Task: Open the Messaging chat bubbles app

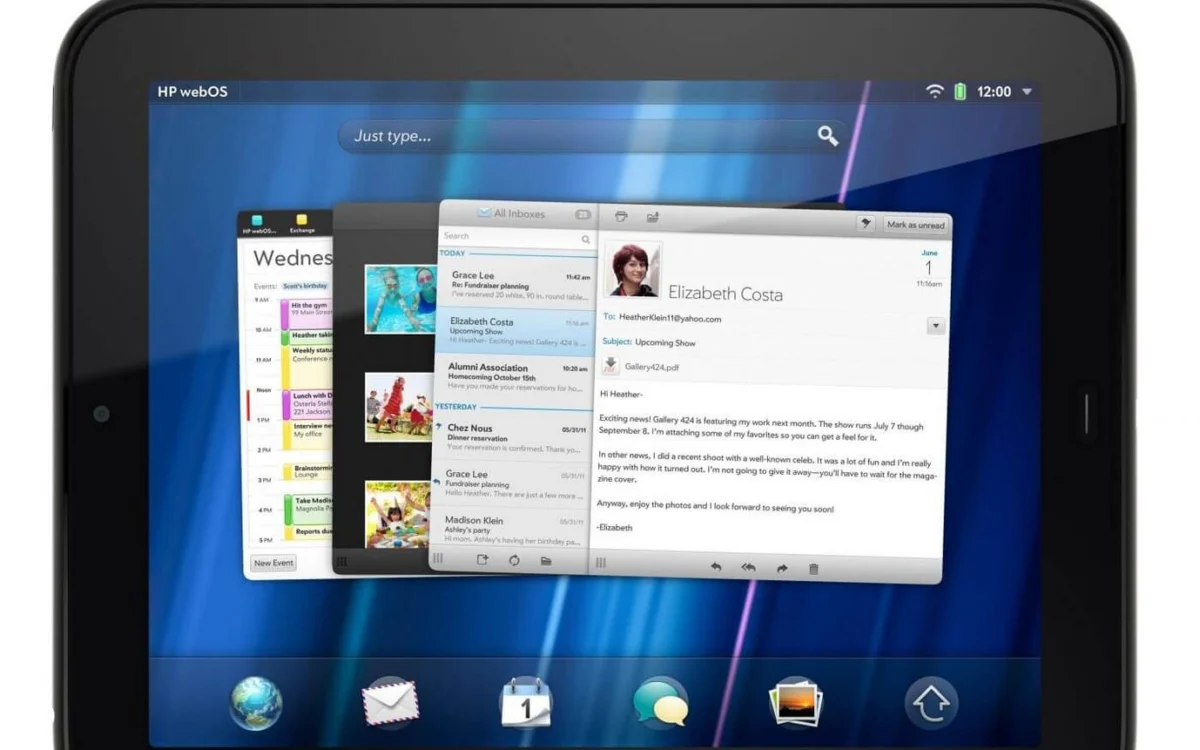Action: click(x=661, y=703)
